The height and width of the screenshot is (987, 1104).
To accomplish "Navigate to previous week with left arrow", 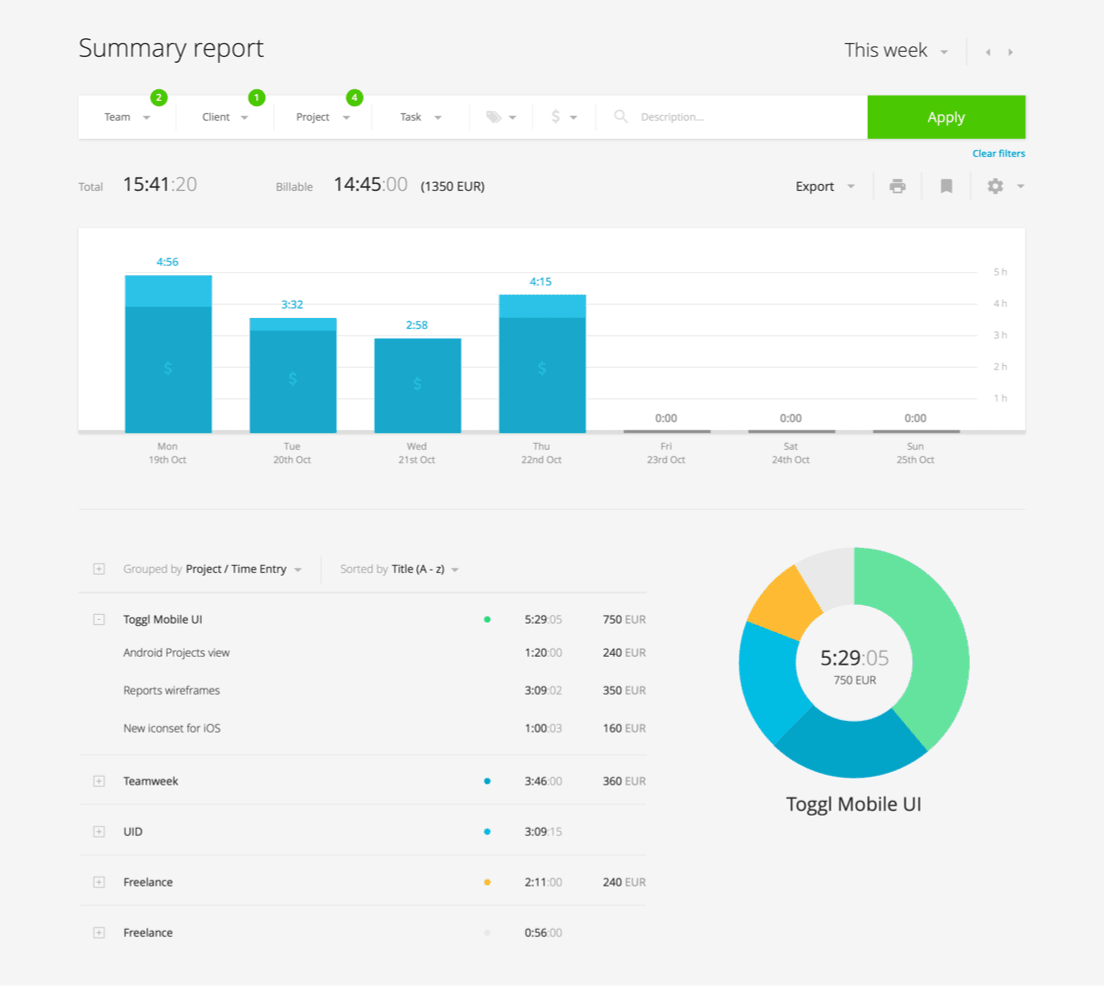I will (987, 51).
